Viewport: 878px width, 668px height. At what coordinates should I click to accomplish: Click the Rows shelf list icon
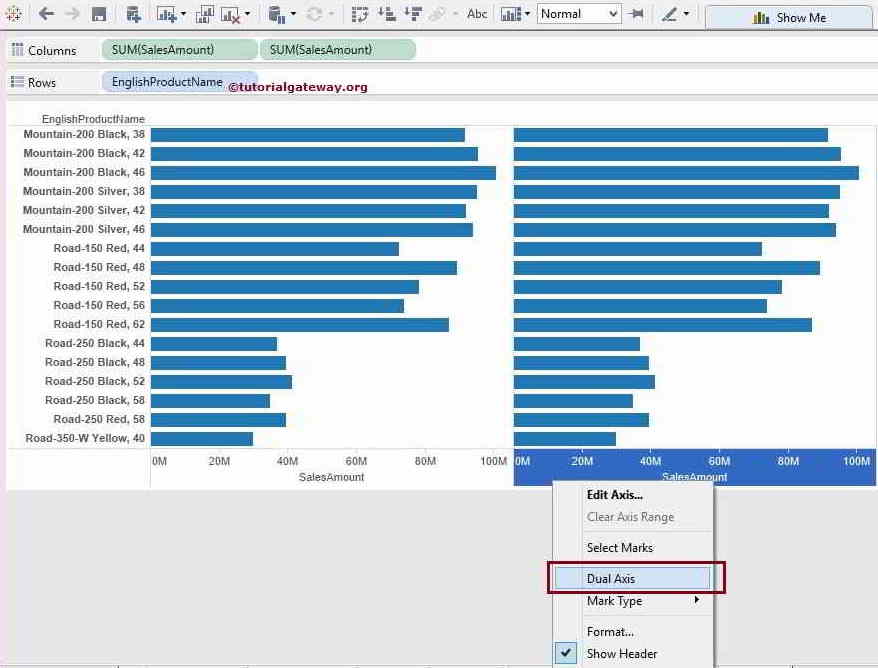pos(17,82)
